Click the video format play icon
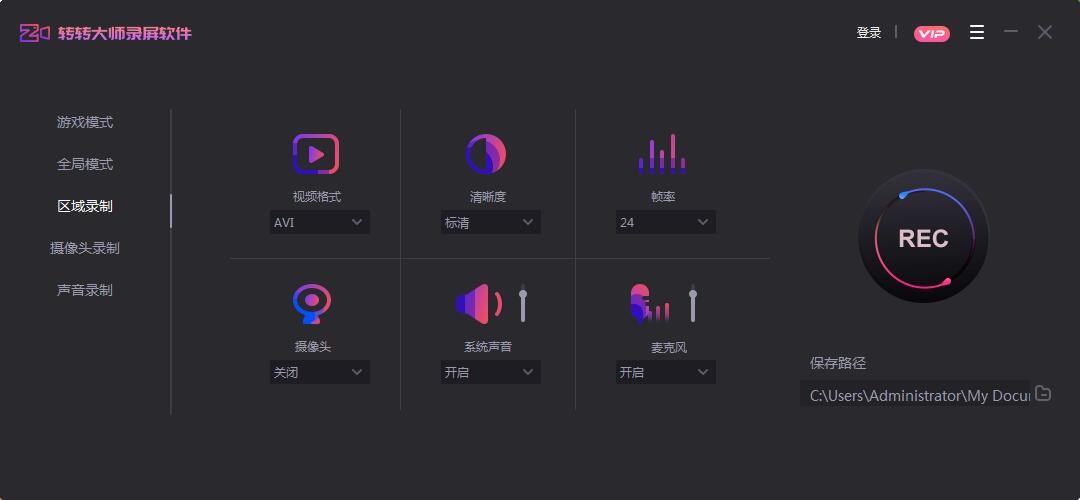This screenshot has height=500, width=1080. (316, 154)
